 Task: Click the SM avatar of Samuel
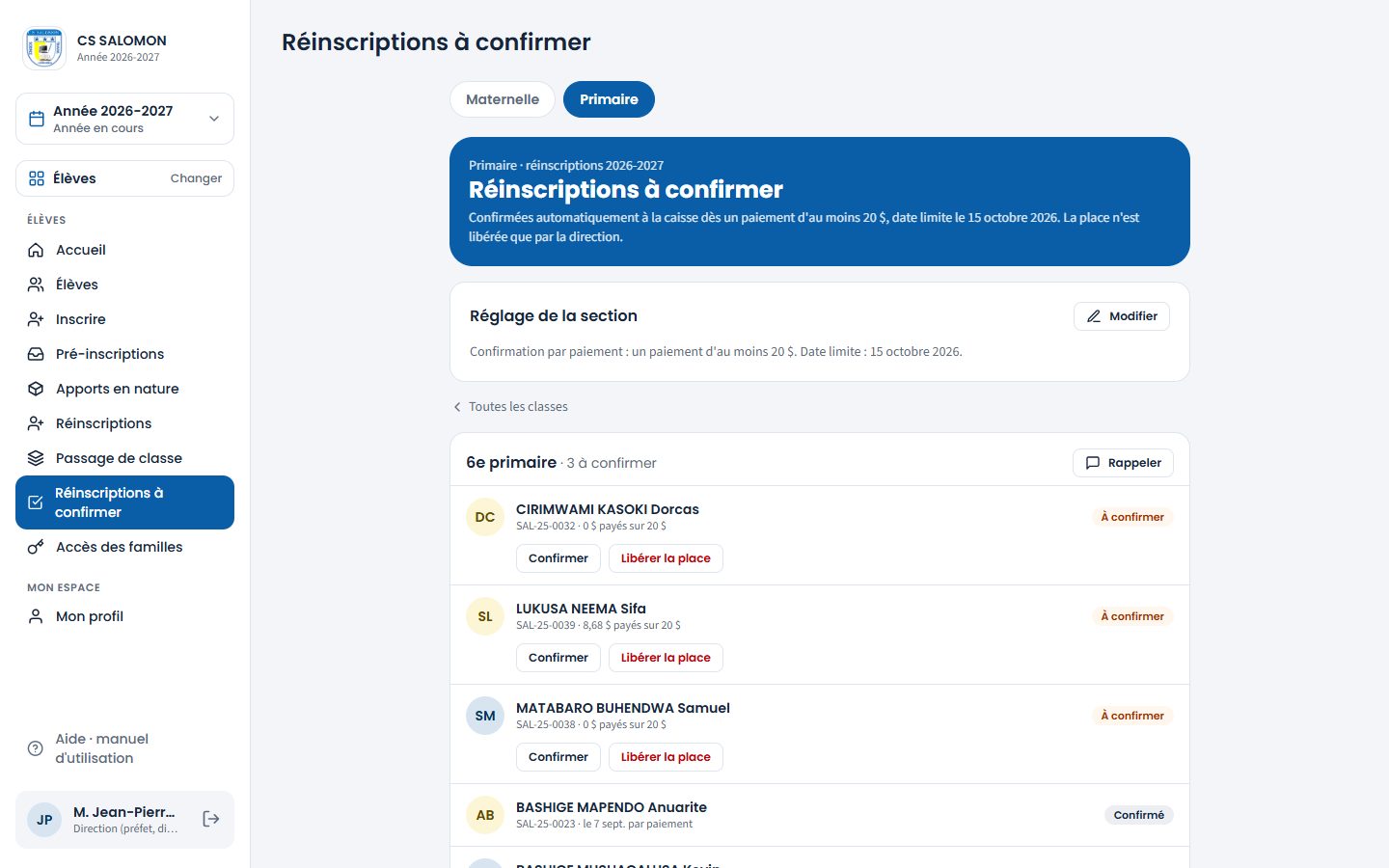point(485,716)
